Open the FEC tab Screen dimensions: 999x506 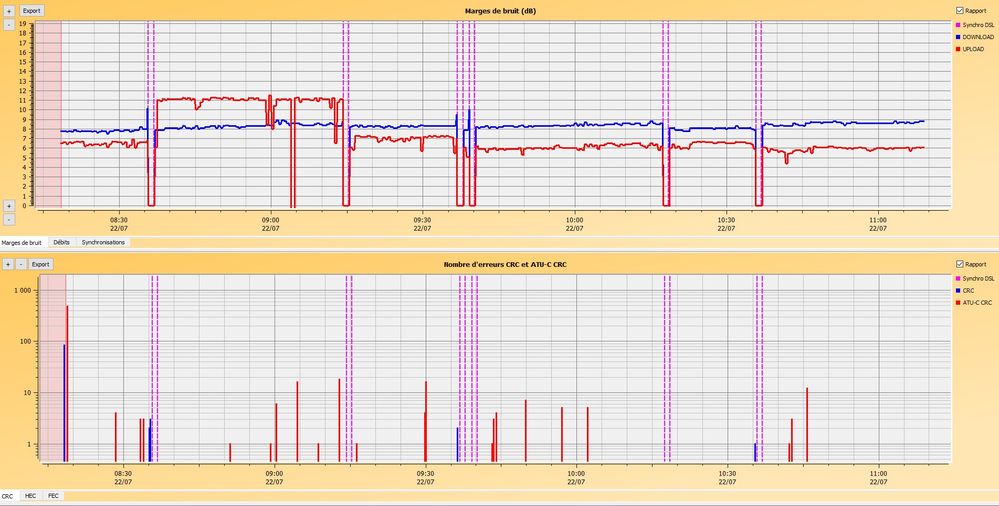tap(53, 496)
